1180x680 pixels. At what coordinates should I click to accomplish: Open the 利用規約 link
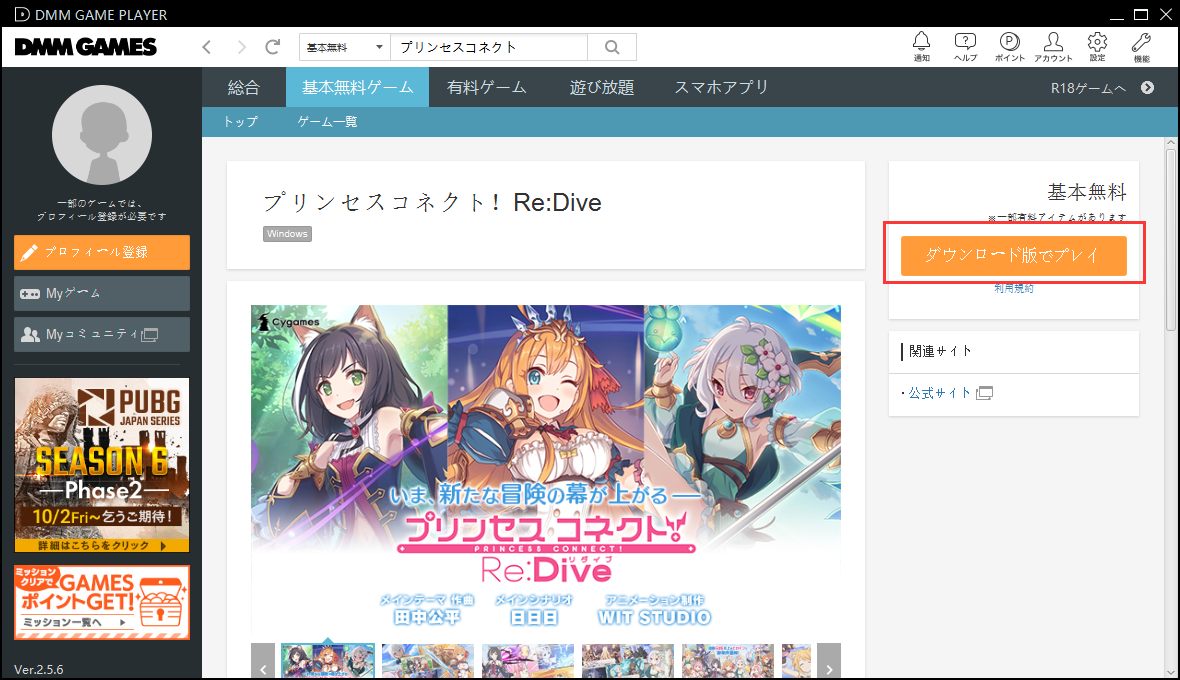pyautogui.click(x=1014, y=288)
